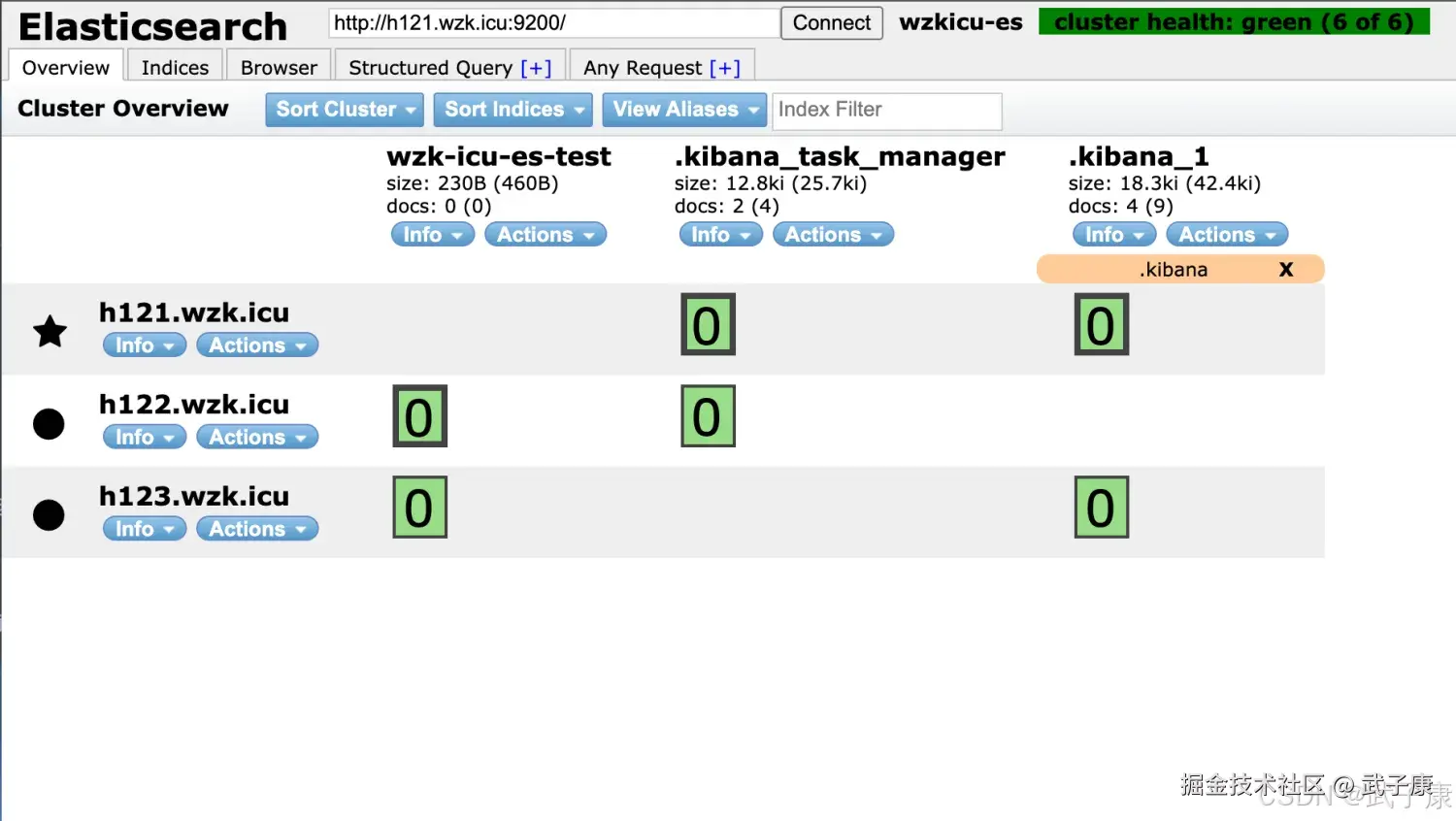Image resolution: width=1456 pixels, height=821 pixels.
Task: Open the Actions dropdown for node h122.wzk.icu
Action: coord(256,437)
